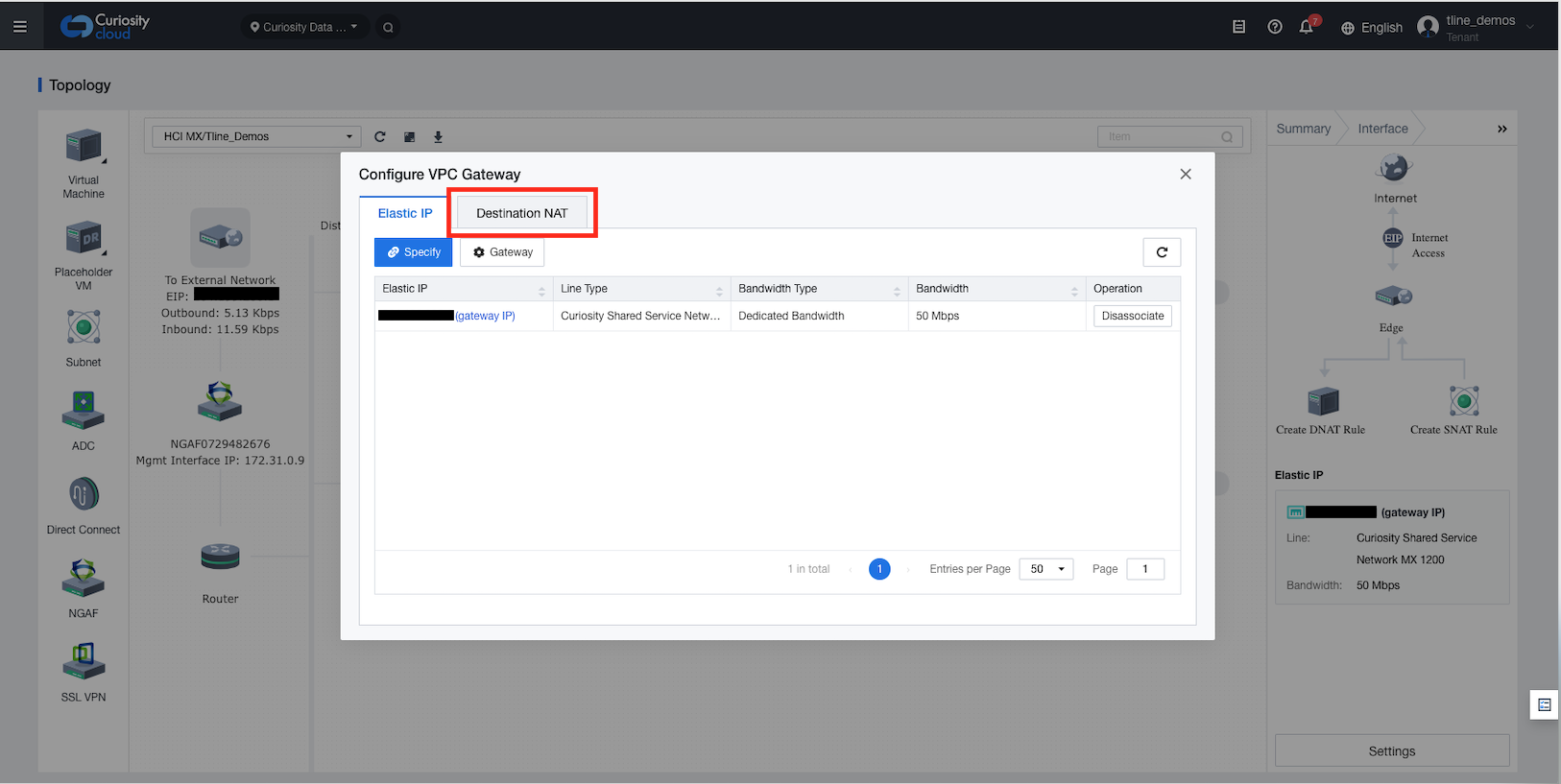Click the tline_demos user avatar
Image resolution: width=1561 pixels, height=784 pixels.
point(1428,27)
